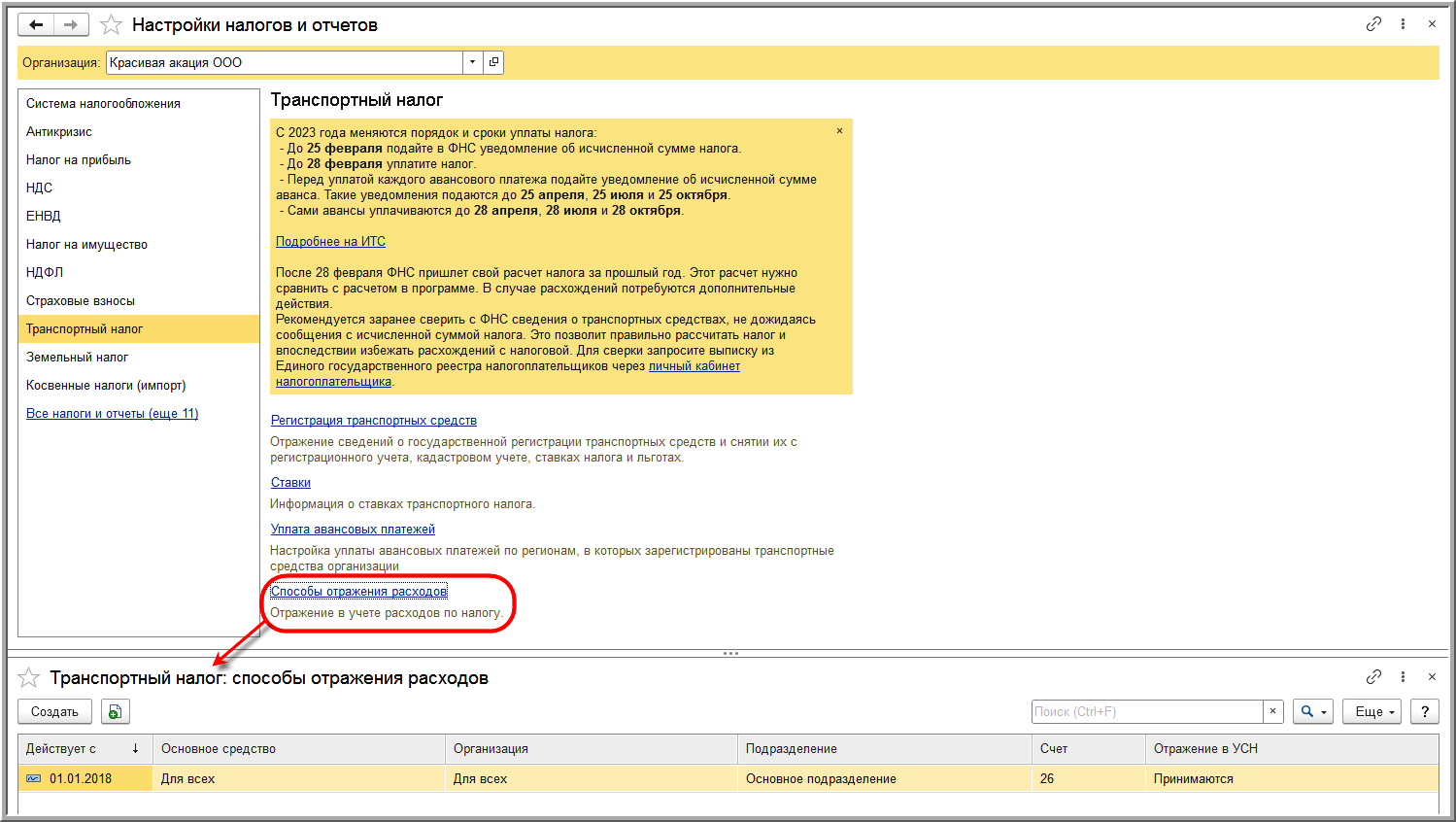
Task: Open the НДС section
Action: pos(139,188)
